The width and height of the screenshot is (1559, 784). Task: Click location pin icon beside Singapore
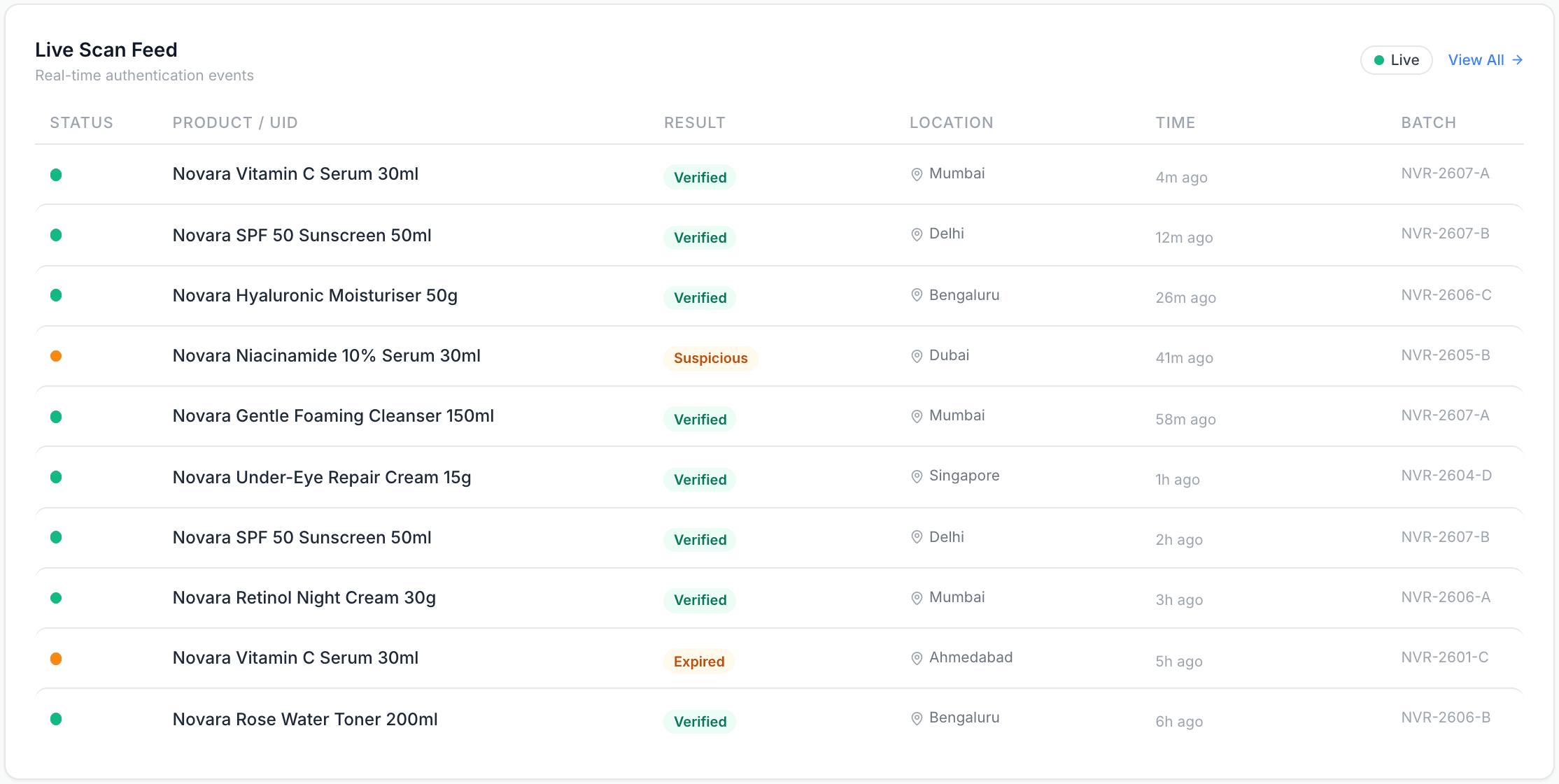(x=917, y=476)
